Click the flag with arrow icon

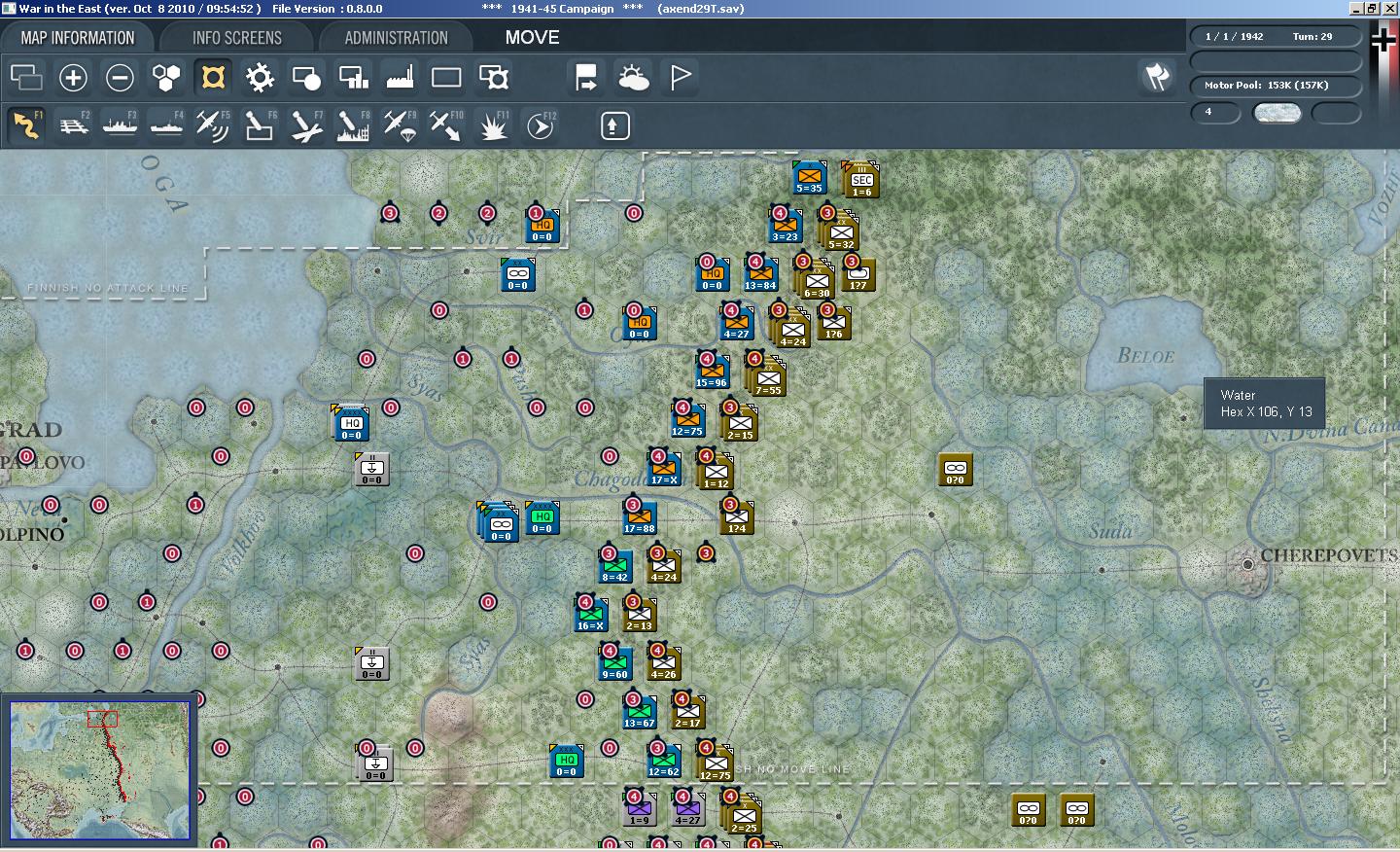pos(586,77)
